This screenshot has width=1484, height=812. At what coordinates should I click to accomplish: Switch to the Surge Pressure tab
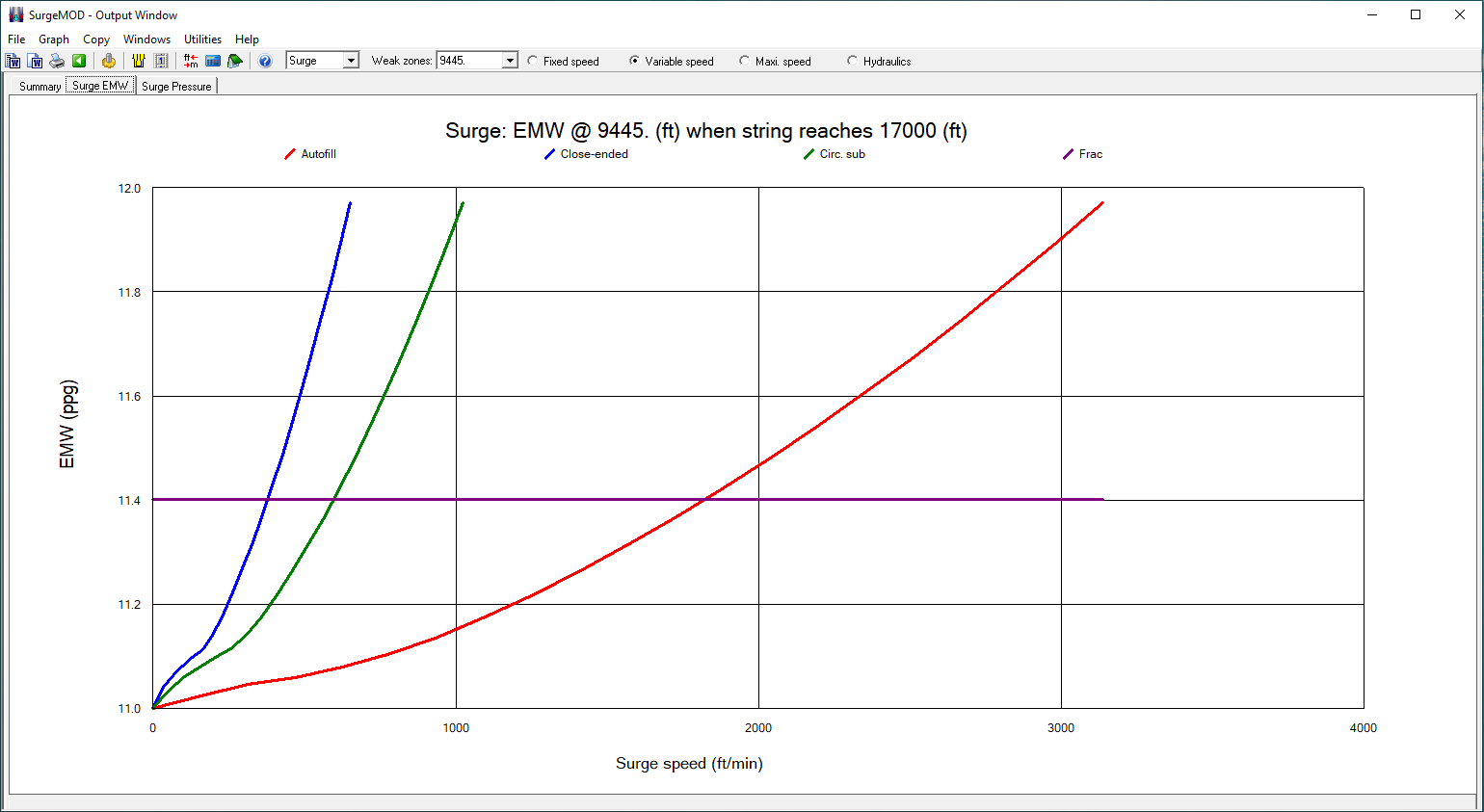(x=176, y=86)
